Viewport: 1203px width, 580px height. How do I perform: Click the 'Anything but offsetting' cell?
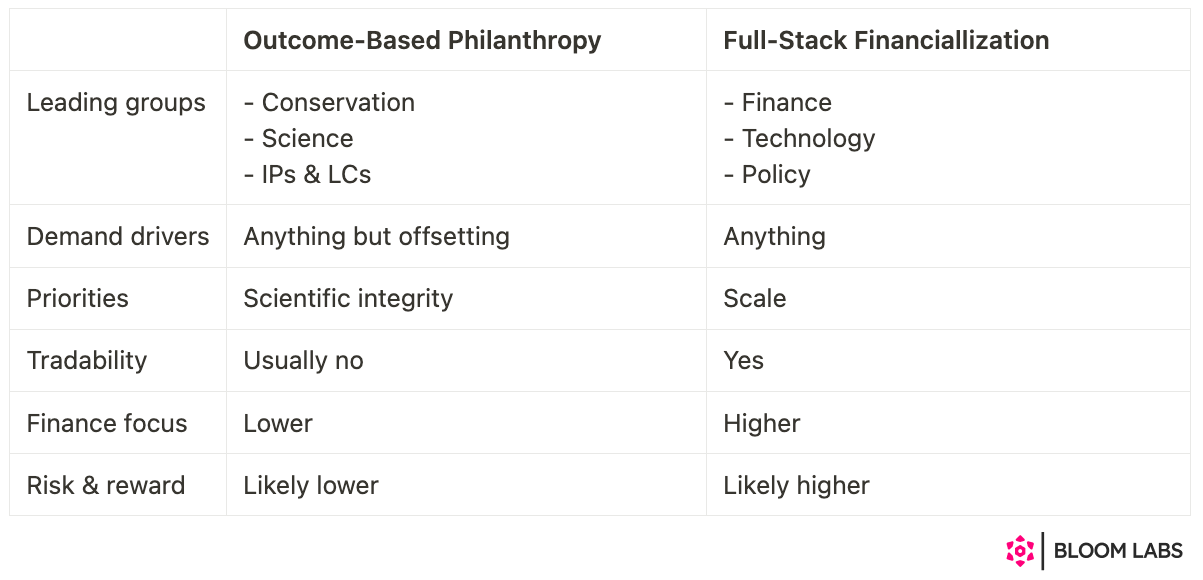(377, 237)
